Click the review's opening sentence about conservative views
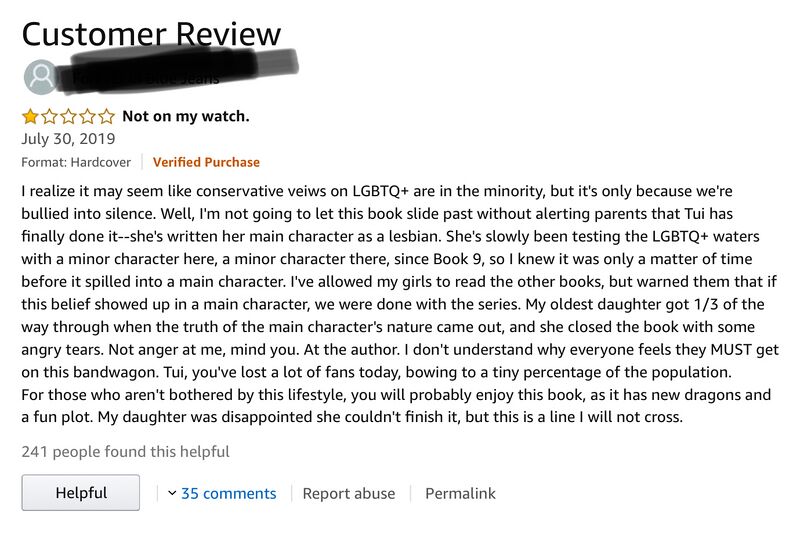The height and width of the screenshot is (537, 800). [x=390, y=189]
